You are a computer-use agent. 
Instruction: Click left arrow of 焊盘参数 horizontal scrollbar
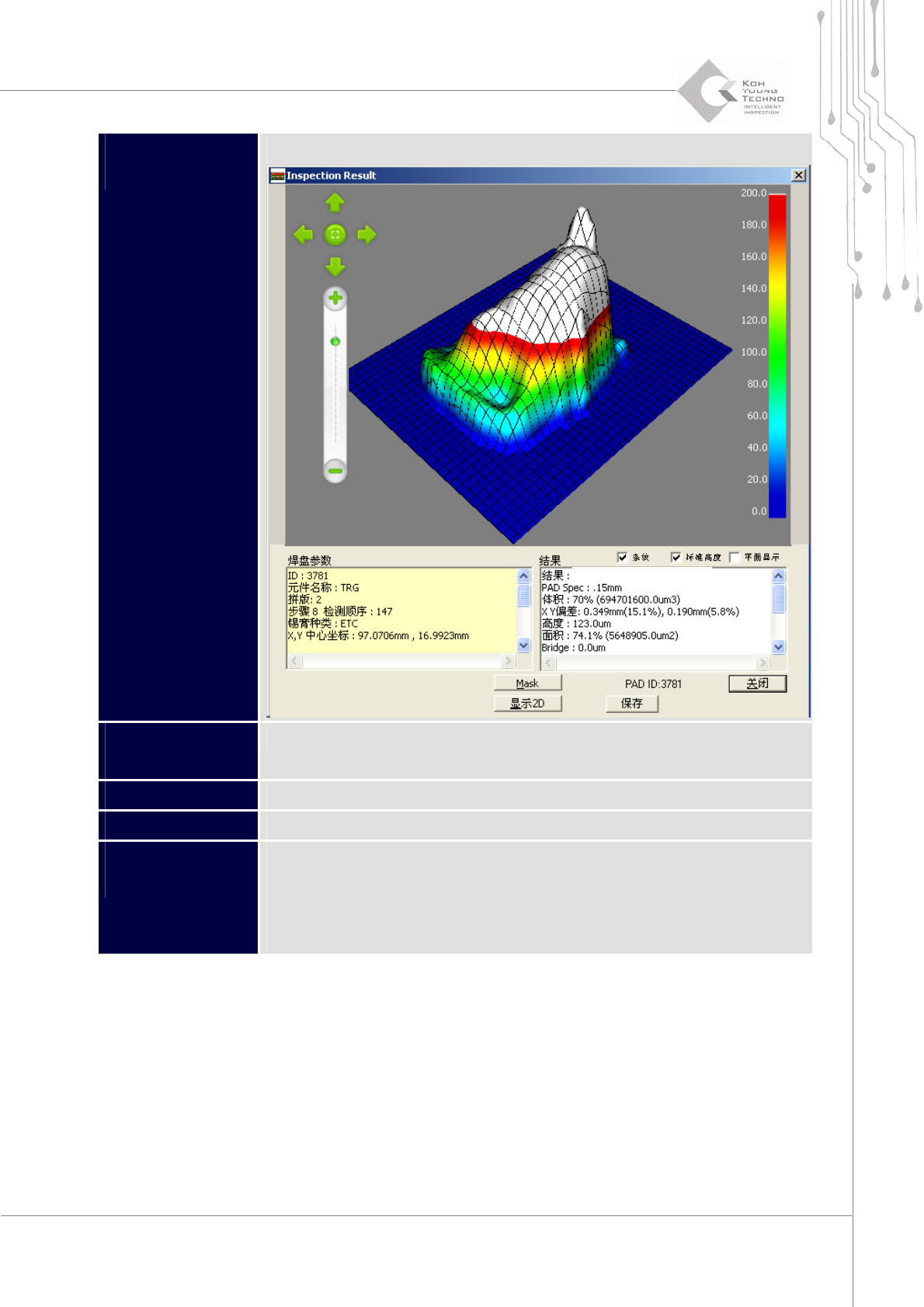pos(295,661)
